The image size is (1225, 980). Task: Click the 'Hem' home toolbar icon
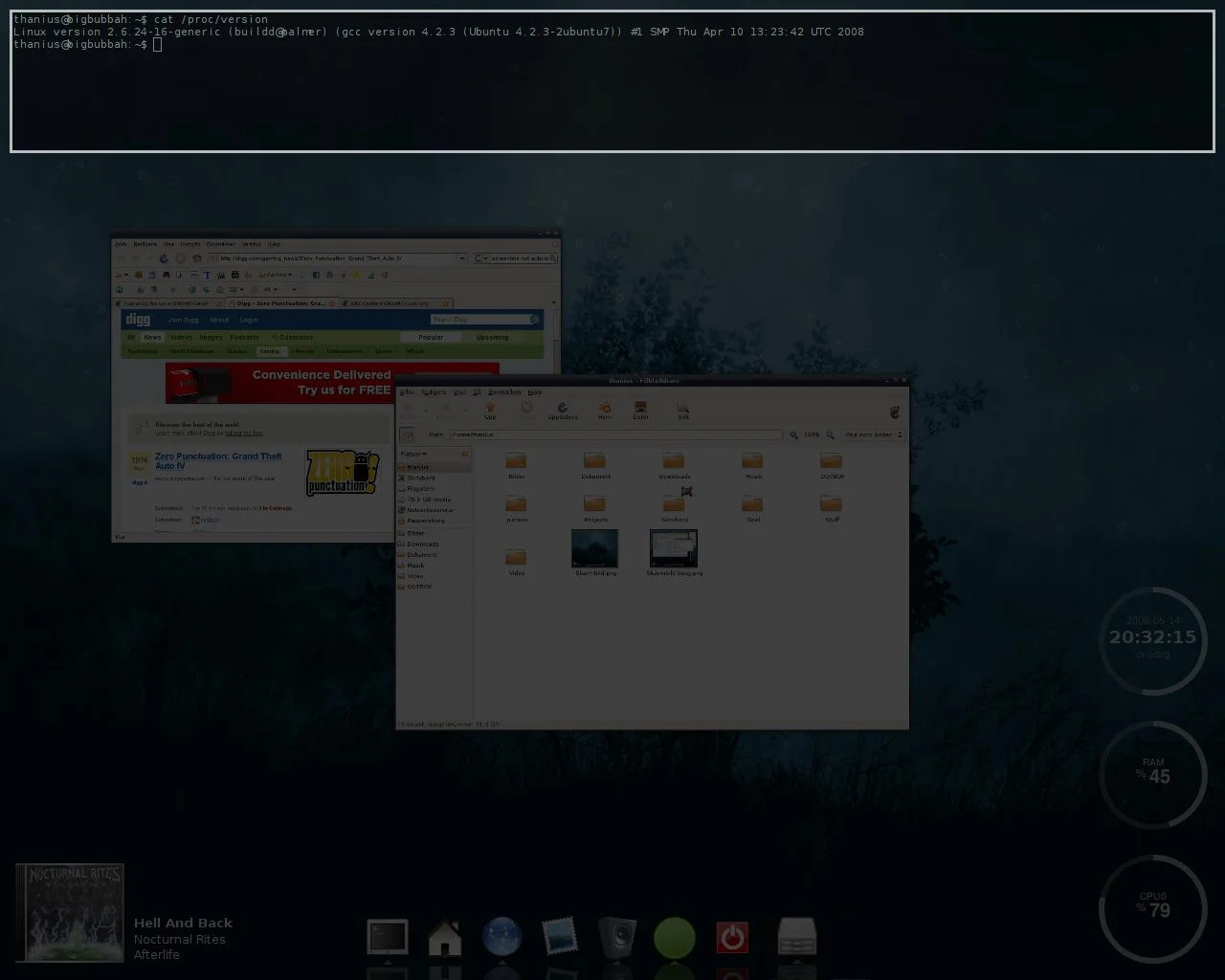click(x=604, y=410)
